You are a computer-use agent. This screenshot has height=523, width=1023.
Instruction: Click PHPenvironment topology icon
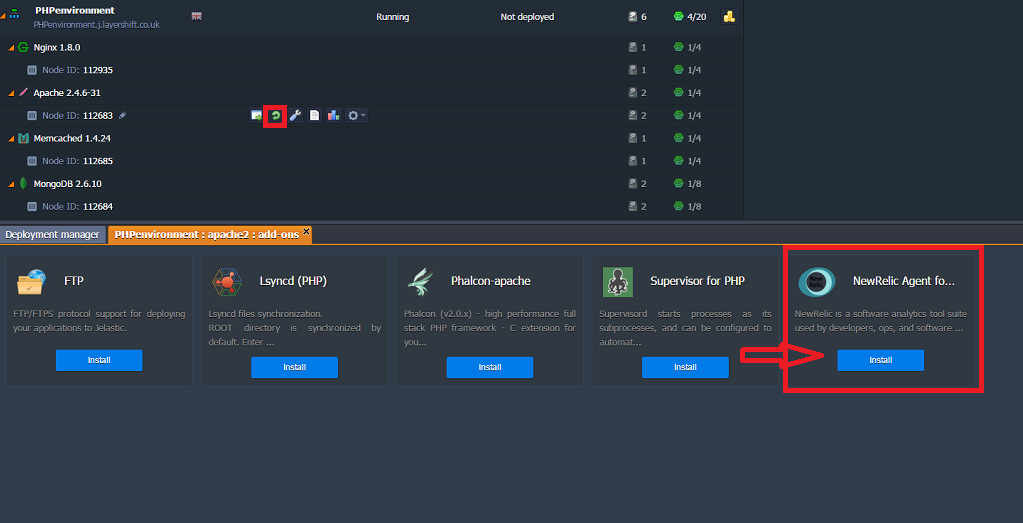point(15,14)
